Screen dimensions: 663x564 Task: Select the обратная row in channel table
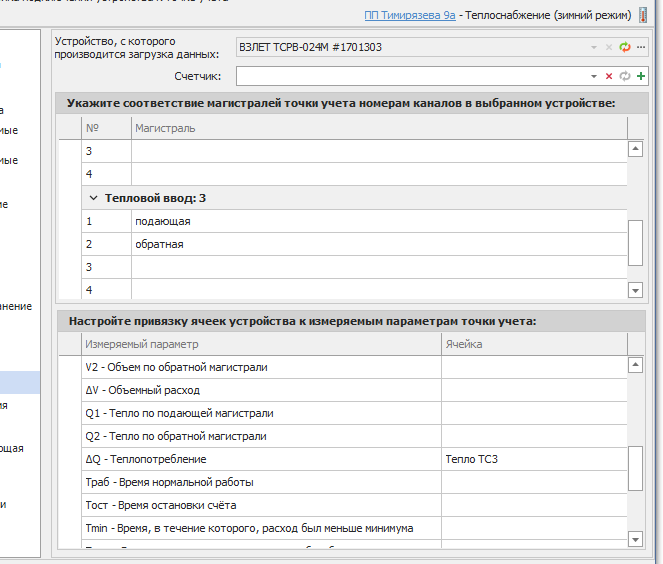click(160, 244)
